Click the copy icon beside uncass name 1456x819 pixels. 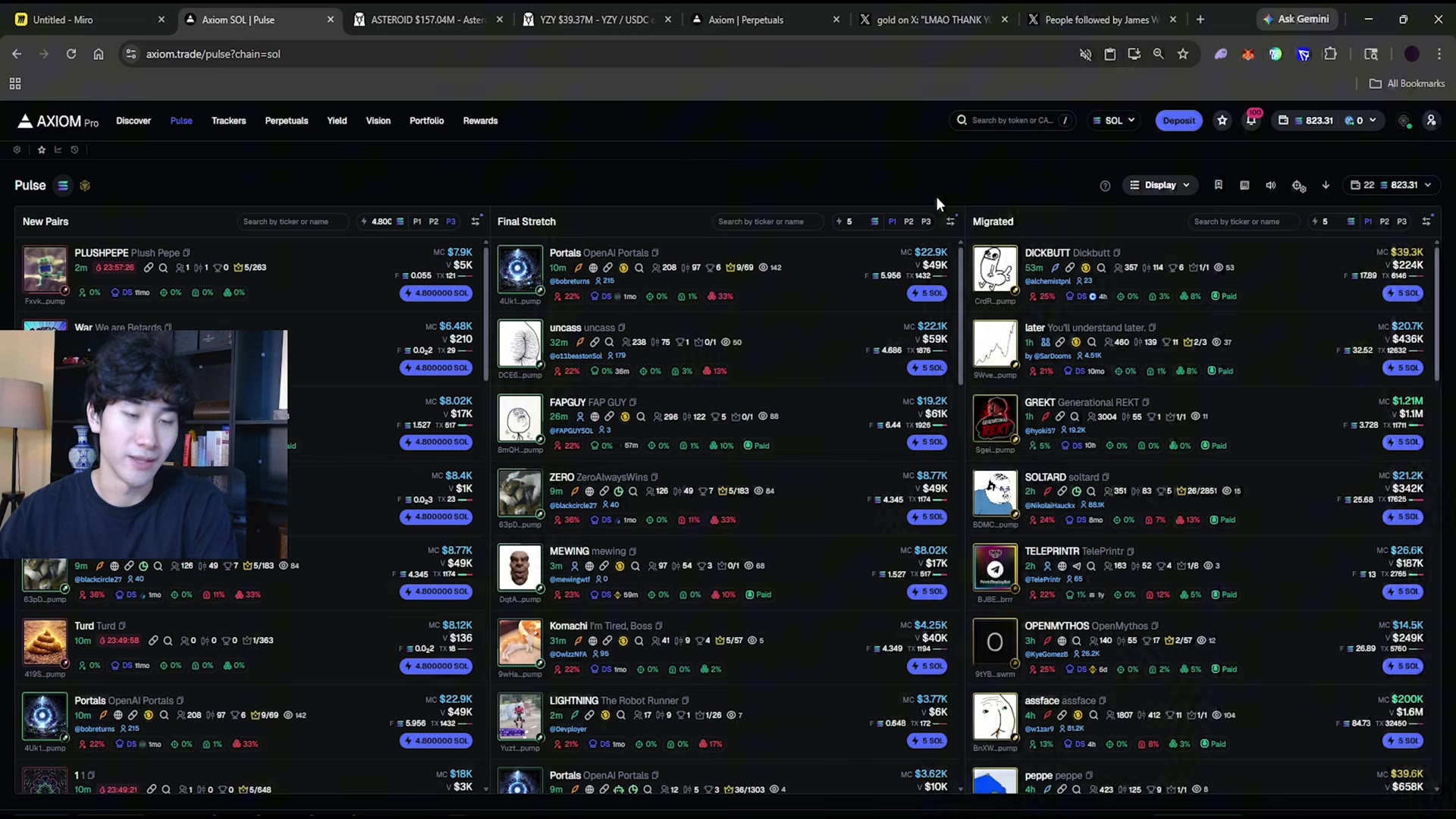[x=622, y=328]
